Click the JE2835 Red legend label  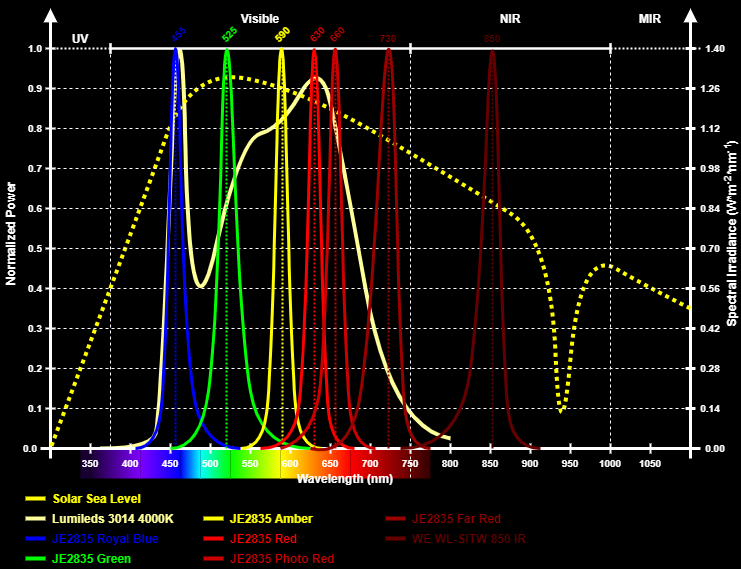coord(263,539)
